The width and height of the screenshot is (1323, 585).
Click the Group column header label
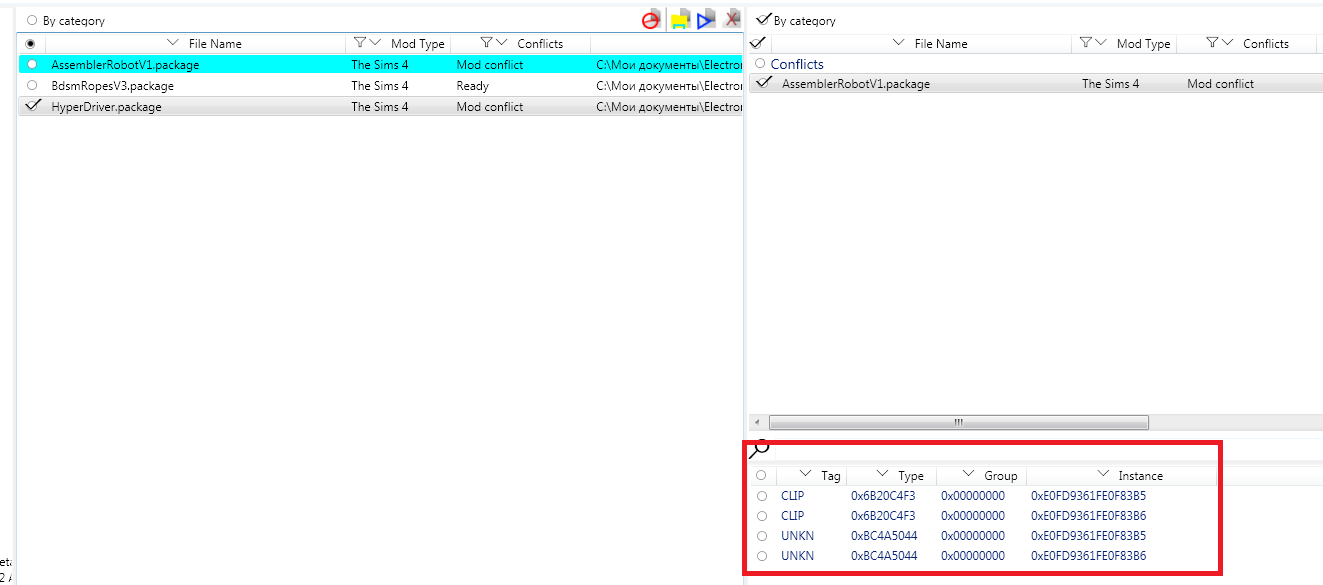pos(1000,476)
